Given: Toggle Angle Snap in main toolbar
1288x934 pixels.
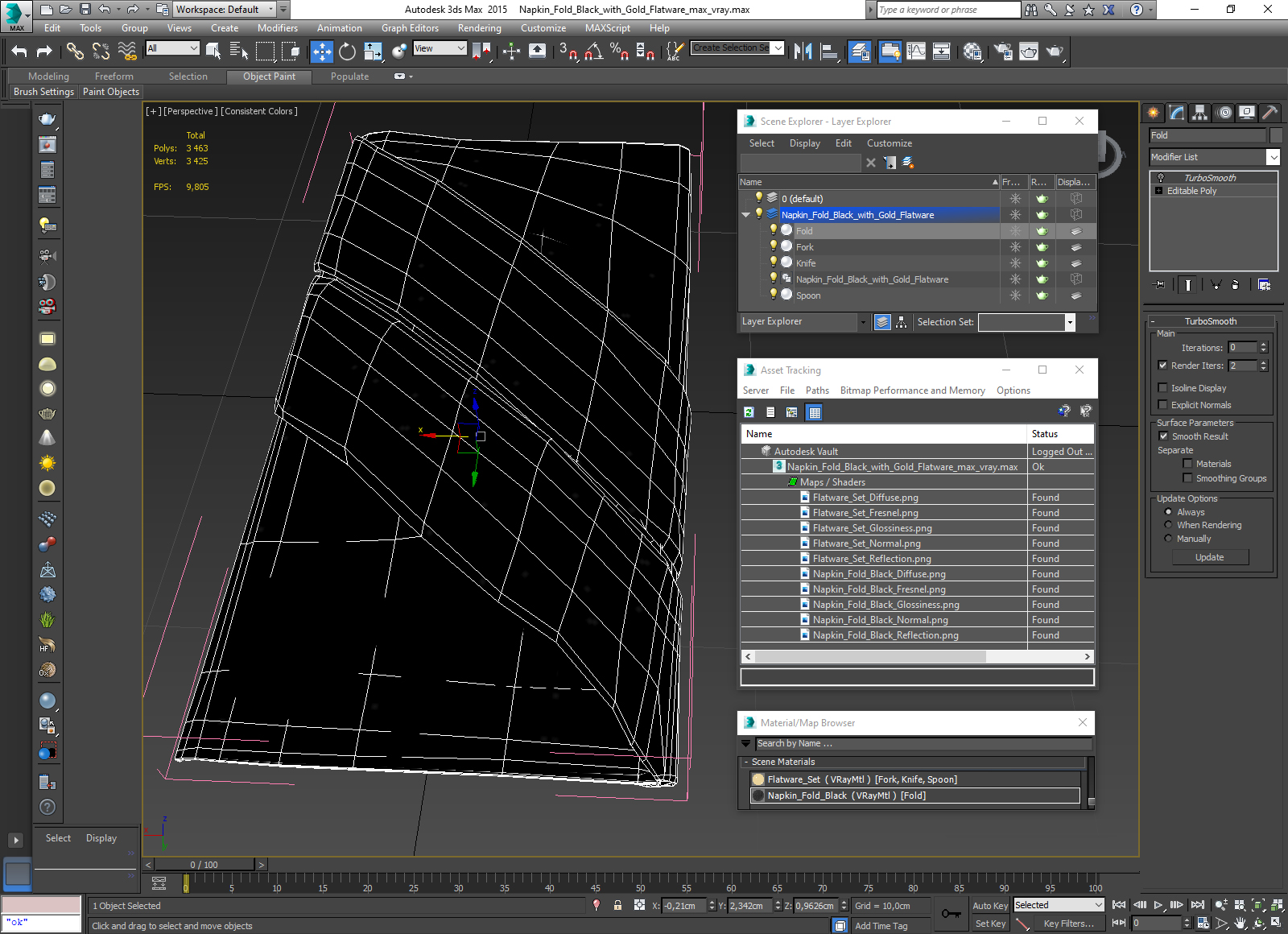Looking at the screenshot, I should 594,52.
